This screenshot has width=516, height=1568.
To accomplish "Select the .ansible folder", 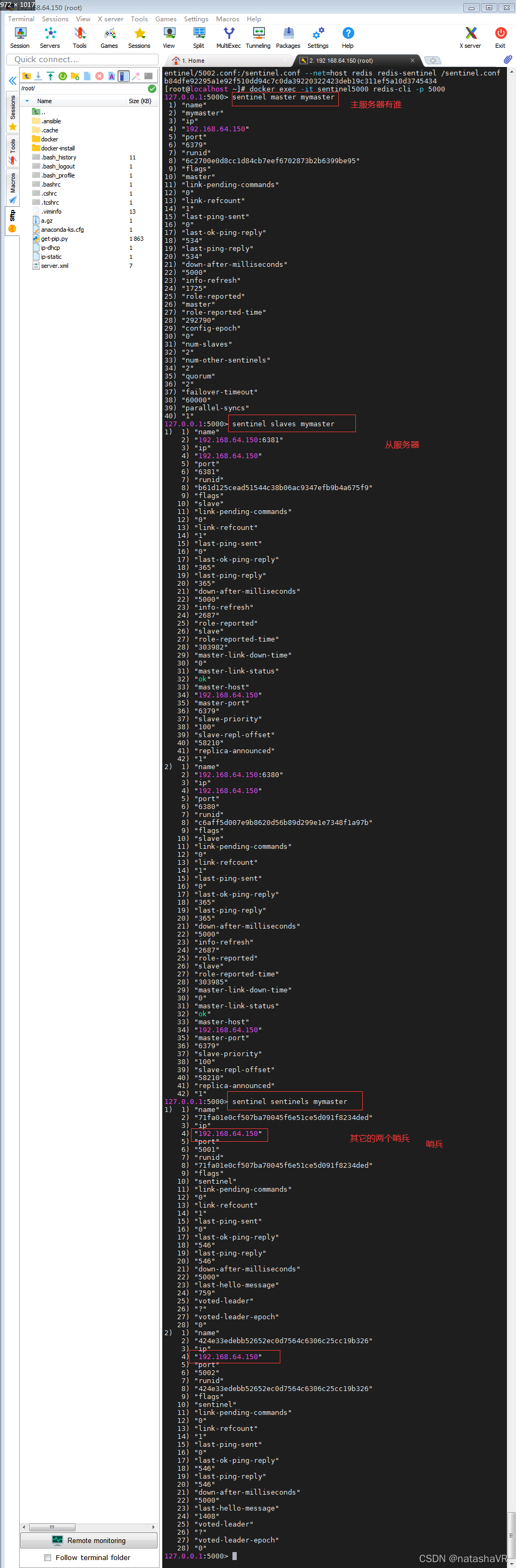I will [46, 121].
